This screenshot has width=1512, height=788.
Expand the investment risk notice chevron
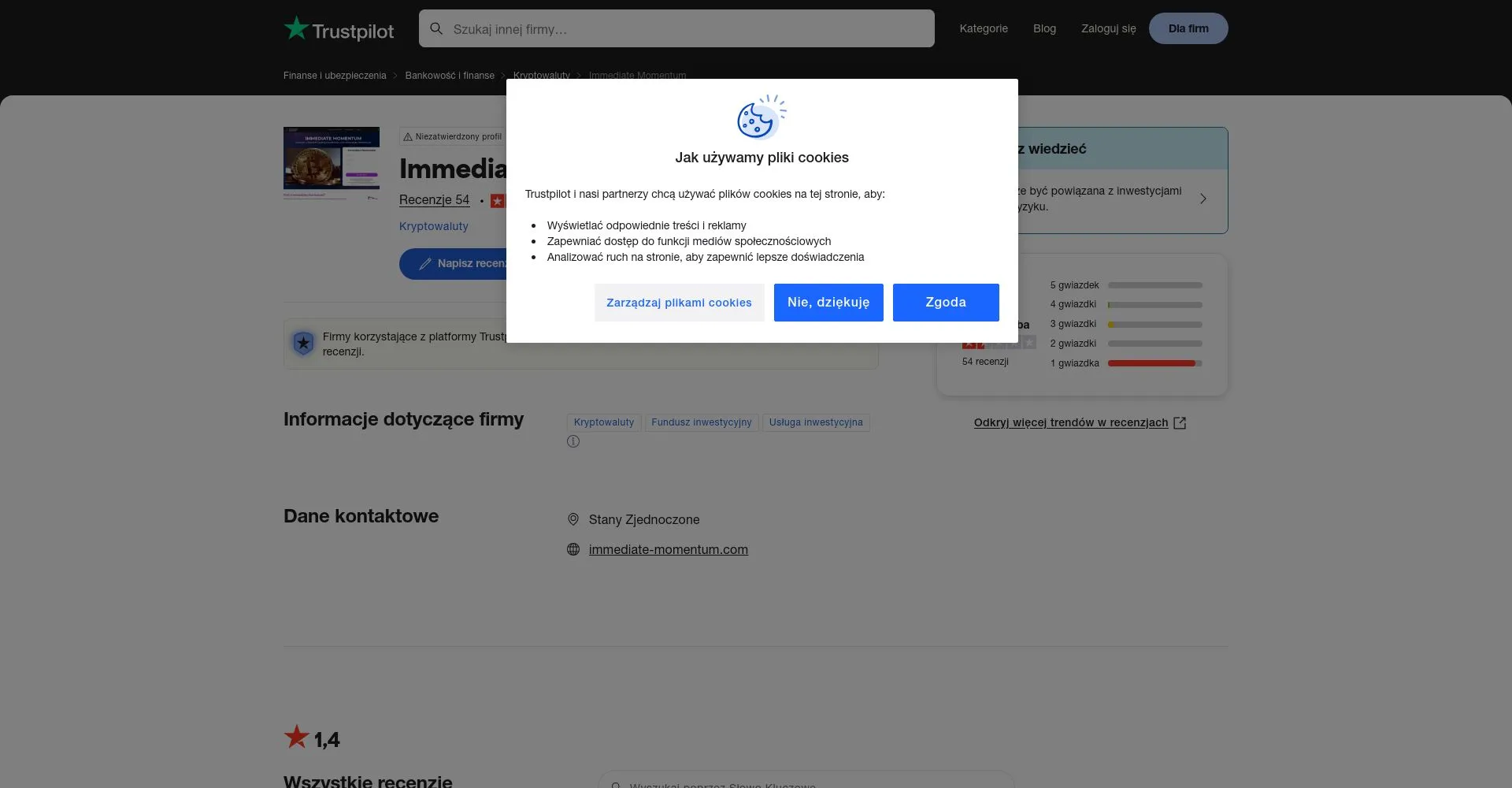point(1203,199)
